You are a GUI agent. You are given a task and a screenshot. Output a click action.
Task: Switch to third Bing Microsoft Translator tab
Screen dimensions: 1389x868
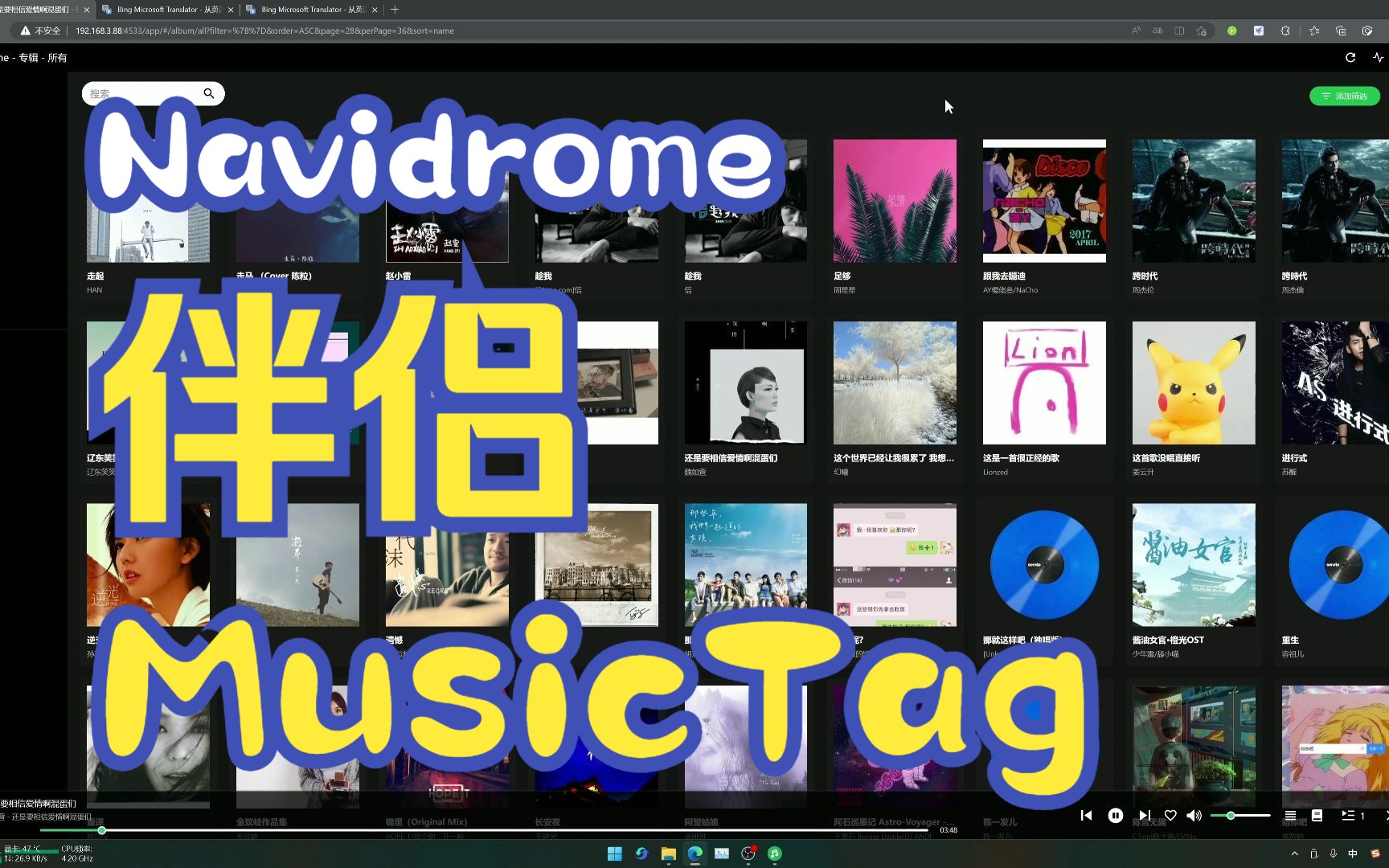point(312,10)
